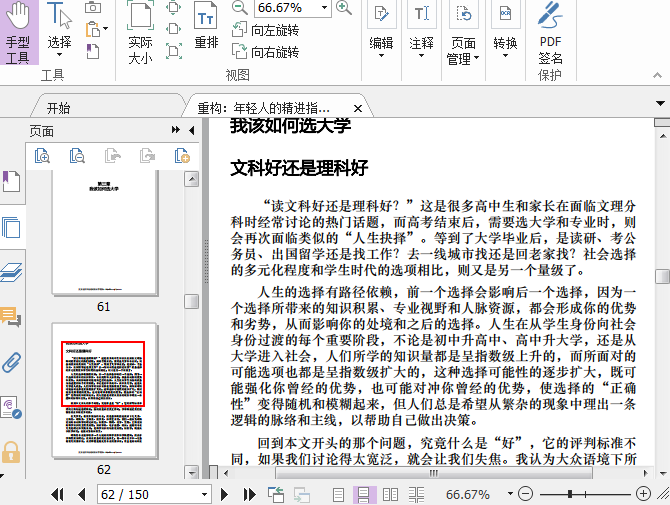The width and height of the screenshot is (670, 505).
Task: Select the 重构：年轻人的精进指… document tab
Action: pos(264,108)
